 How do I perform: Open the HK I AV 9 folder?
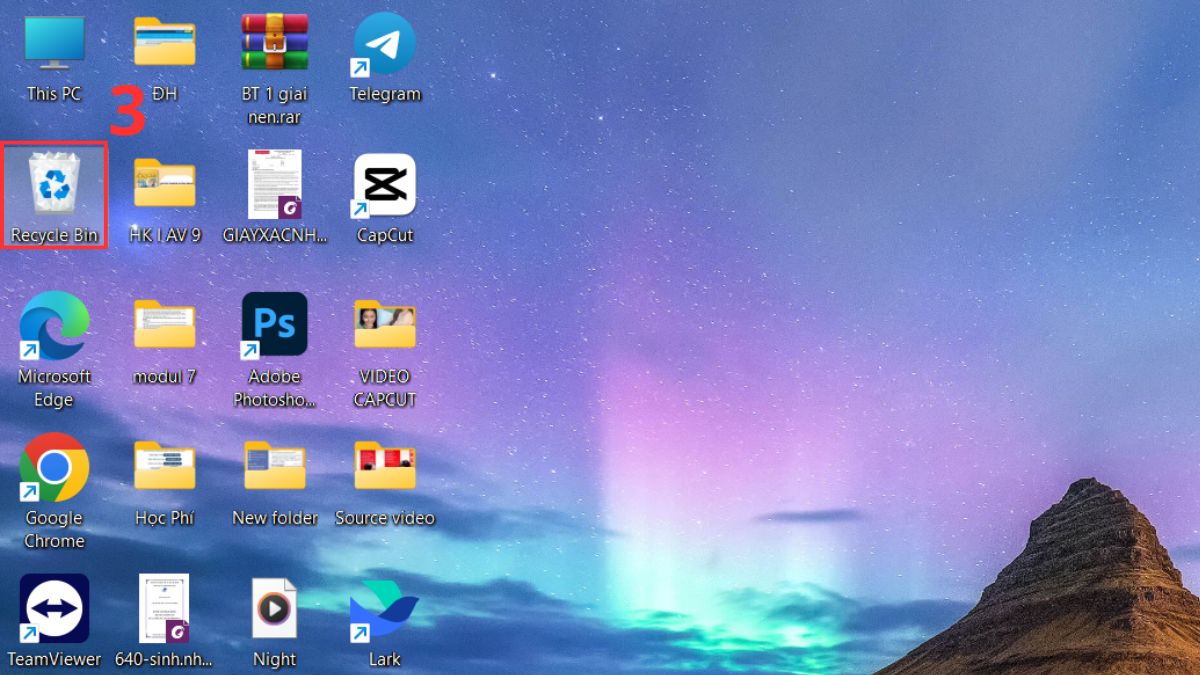coord(164,185)
